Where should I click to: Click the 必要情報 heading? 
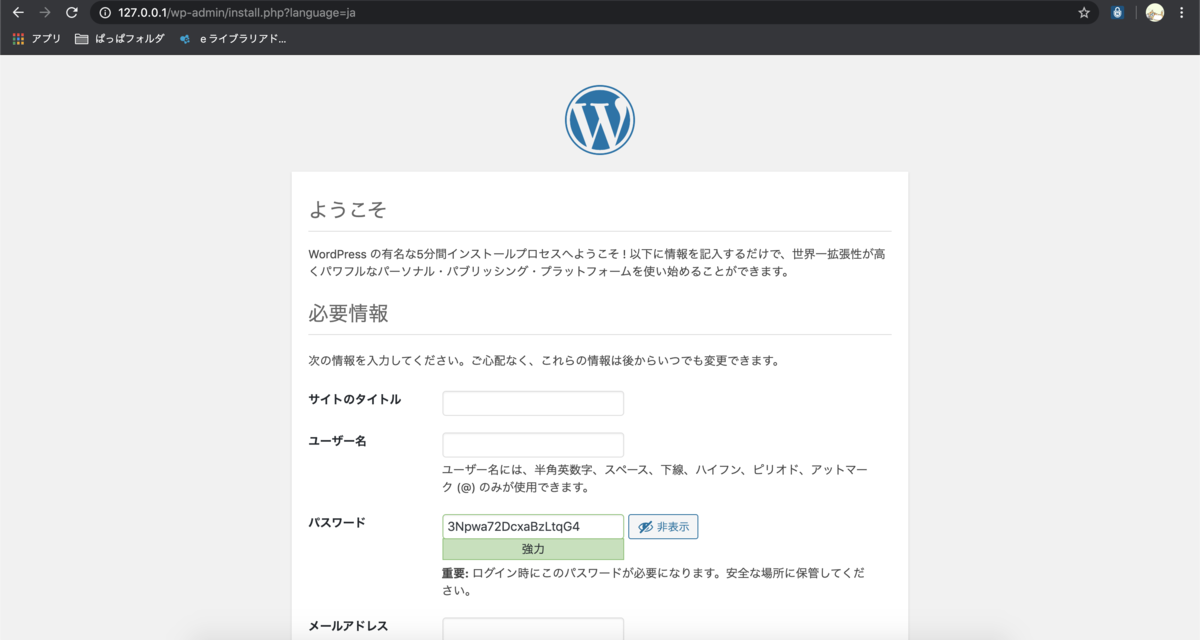point(348,313)
